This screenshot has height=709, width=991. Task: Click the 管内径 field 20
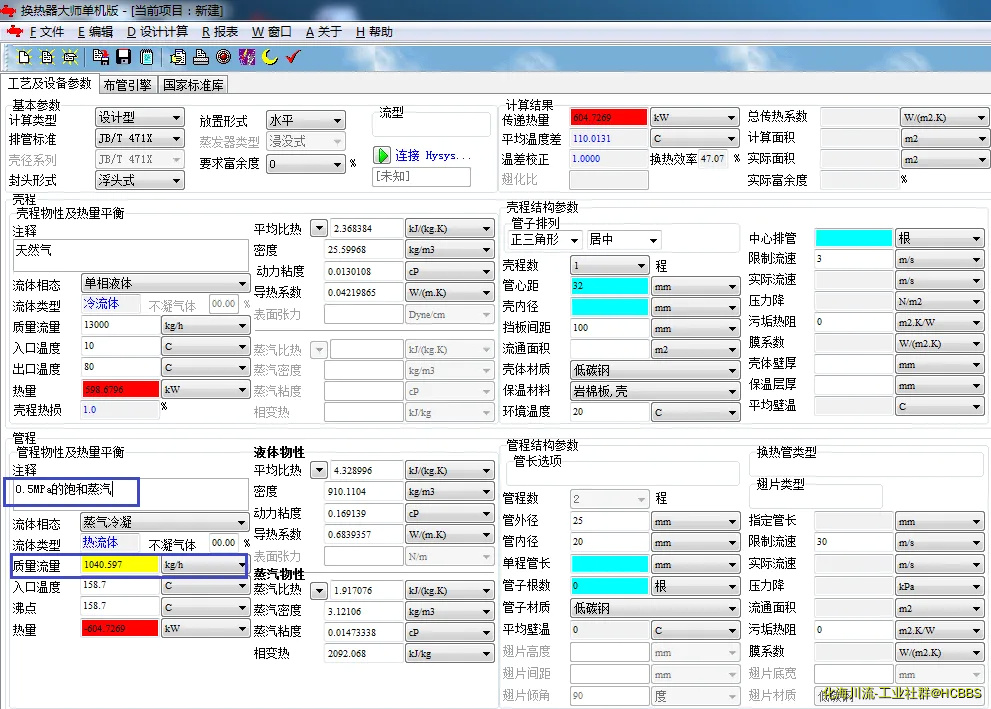pos(610,542)
